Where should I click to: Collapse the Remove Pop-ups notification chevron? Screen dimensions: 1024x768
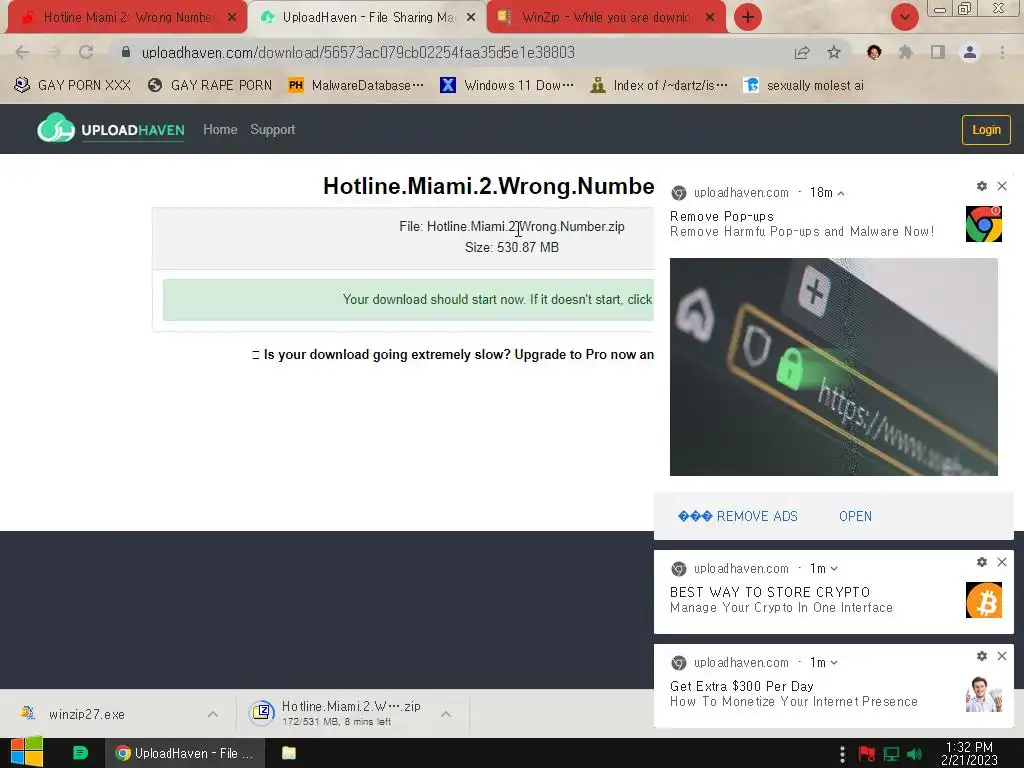click(841, 193)
